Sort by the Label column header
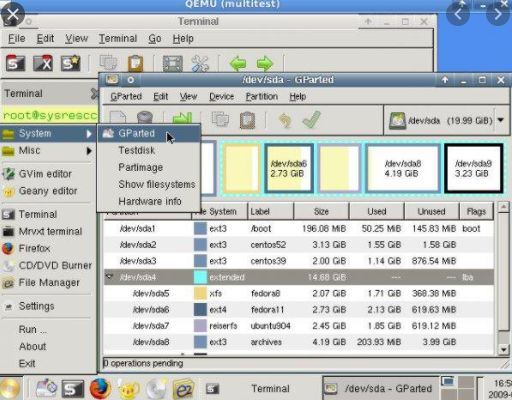Image resolution: width=512 pixels, height=400 pixels. (271, 211)
